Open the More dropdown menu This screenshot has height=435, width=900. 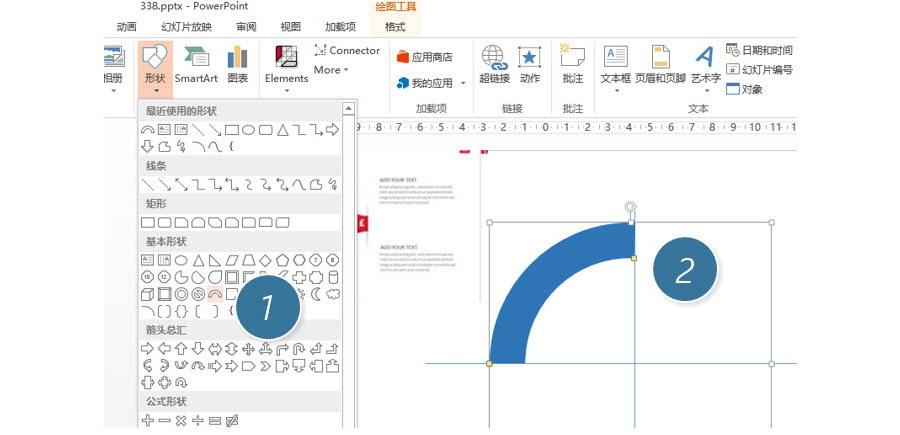click(x=331, y=70)
